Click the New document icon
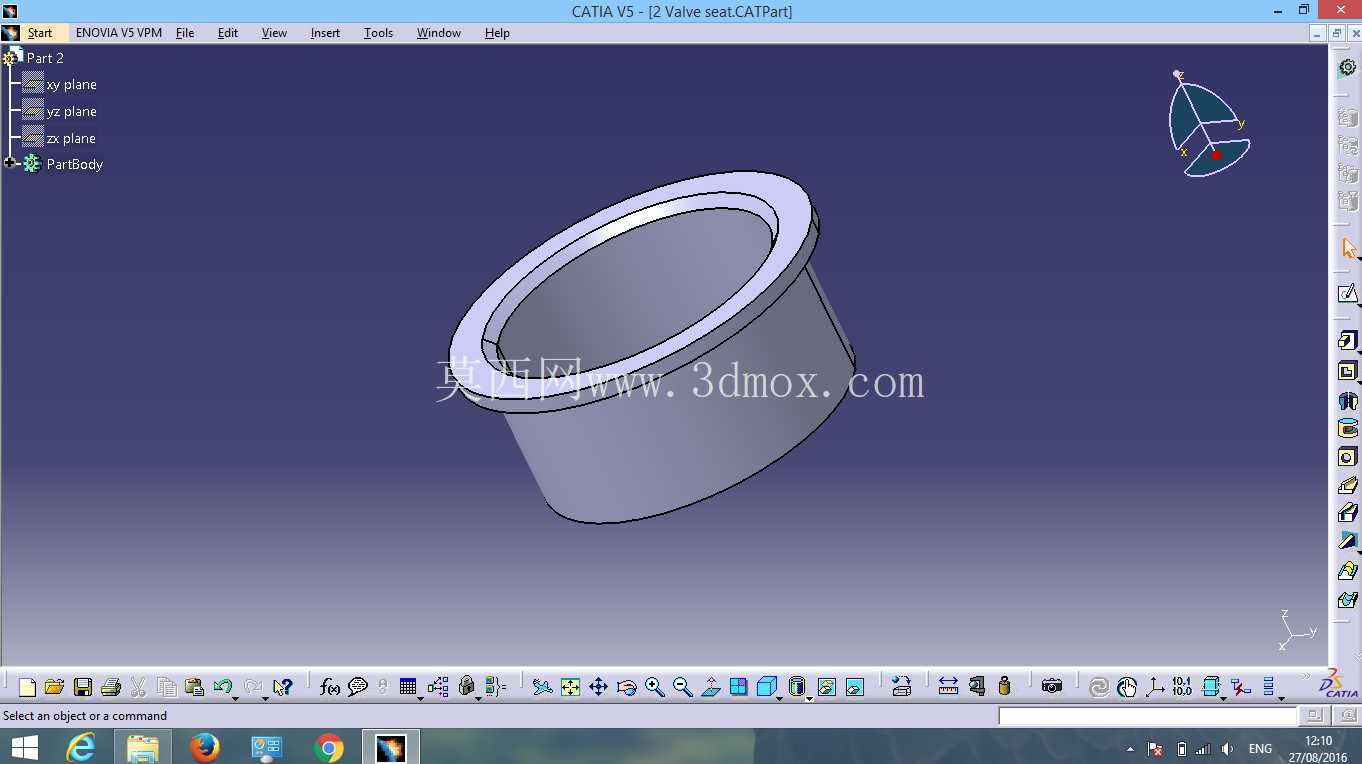This screenshot has height=764, width=1362. pyautogui.click(x=27, y=687)
